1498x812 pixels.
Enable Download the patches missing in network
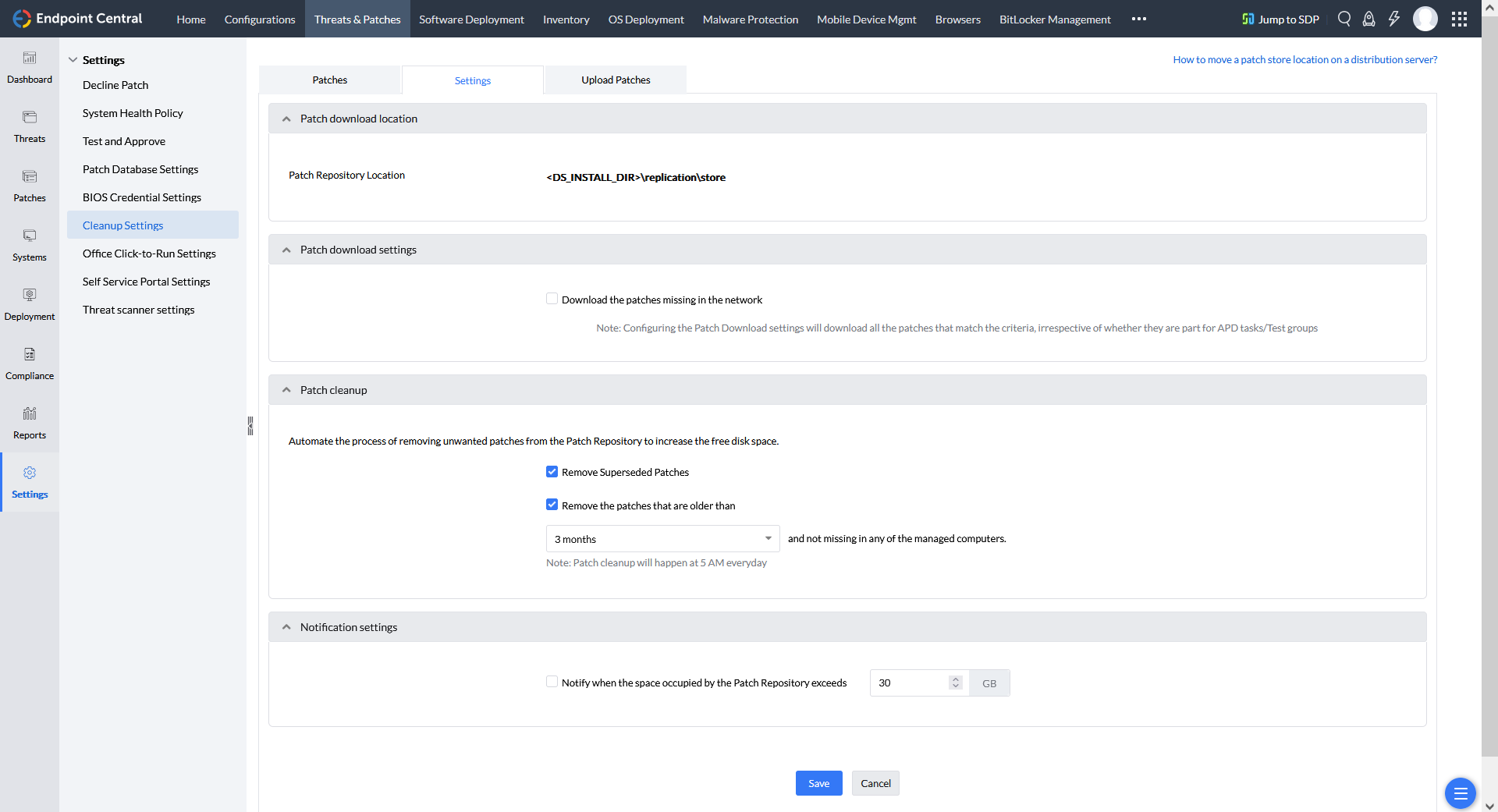[x=552, y=299]
